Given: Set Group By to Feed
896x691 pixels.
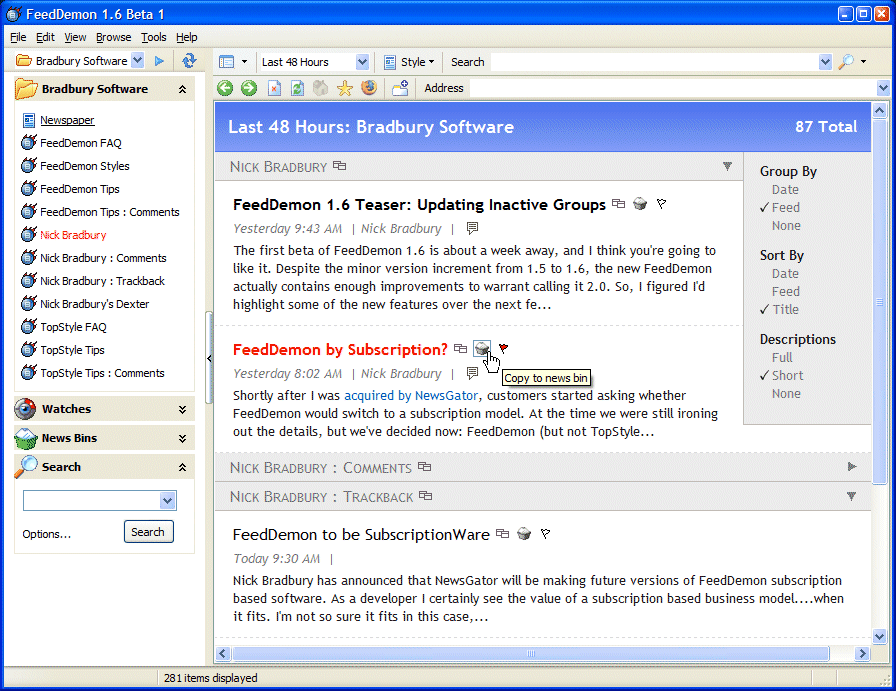Looking at the screenshot, I should coord(786,207).
